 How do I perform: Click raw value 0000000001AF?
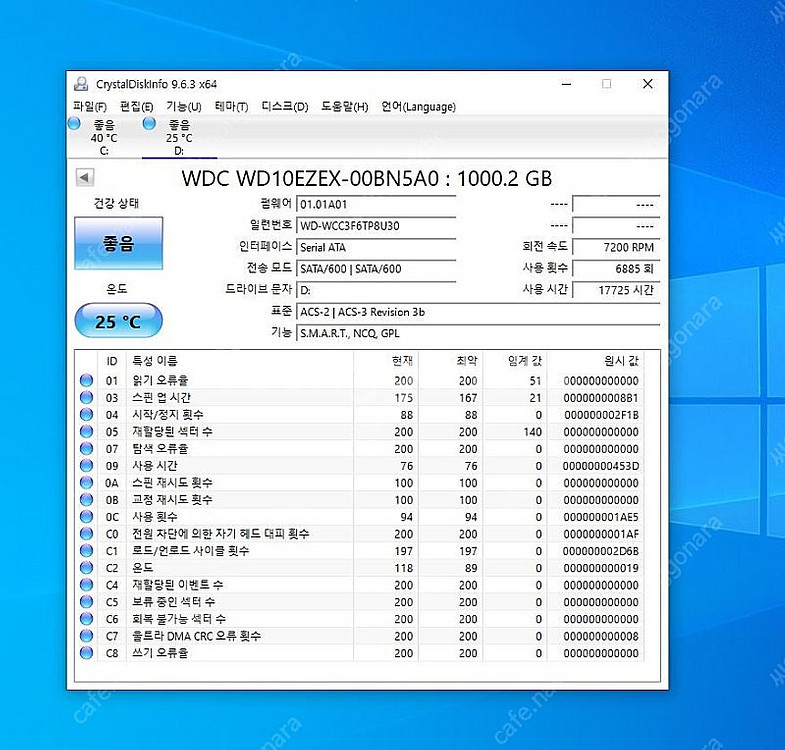click(x=601, y=534)
